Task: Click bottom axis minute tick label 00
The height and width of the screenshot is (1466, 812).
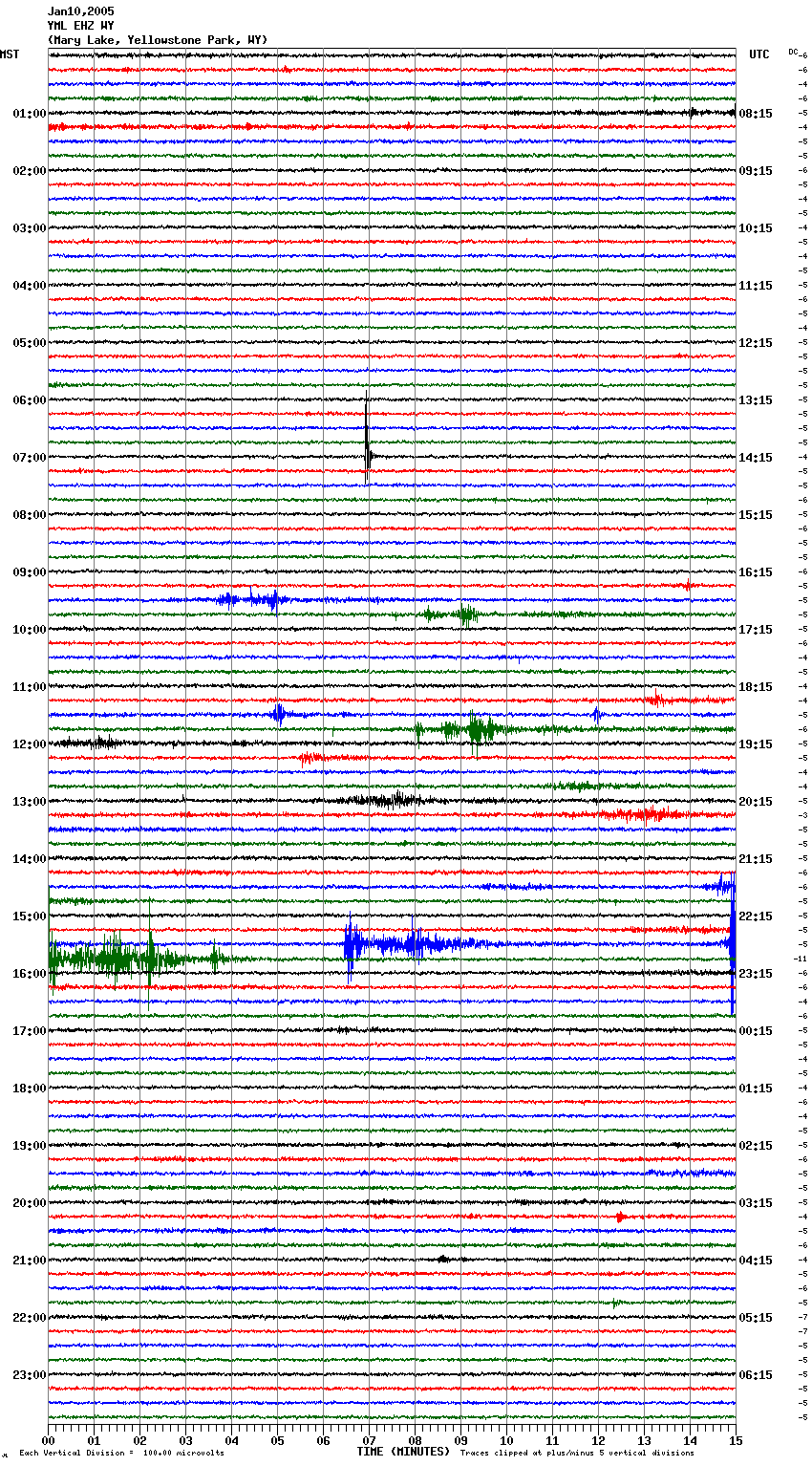Action: 48,1440
